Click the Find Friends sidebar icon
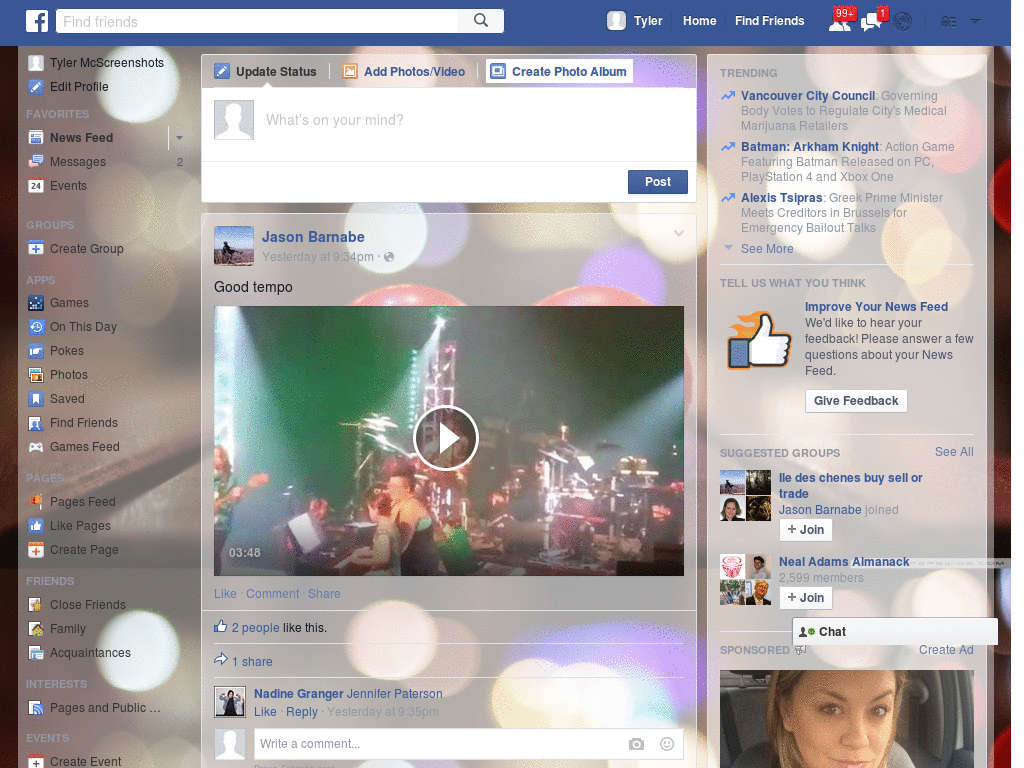This screenshot has height=768, width=1024. (x=36, y=423)
